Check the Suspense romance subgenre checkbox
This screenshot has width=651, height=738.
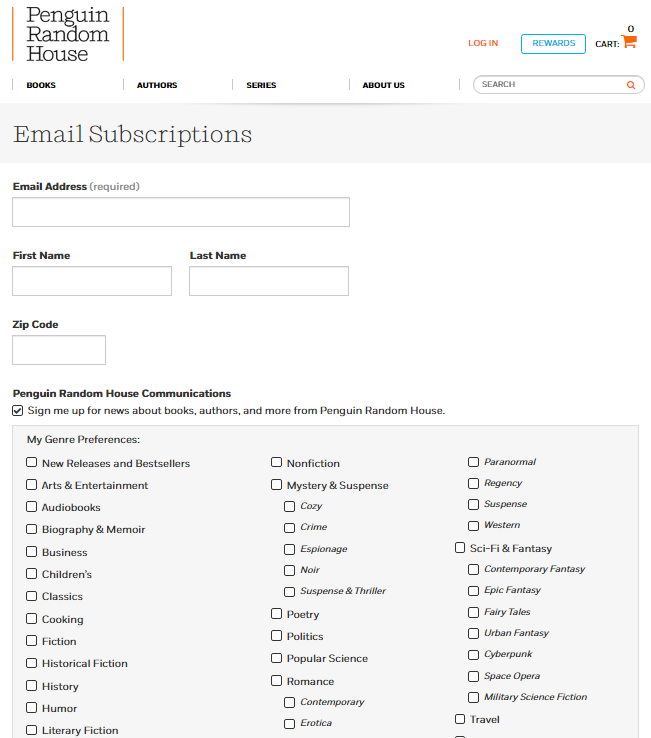pyautogui.click(x=474, y=505)
